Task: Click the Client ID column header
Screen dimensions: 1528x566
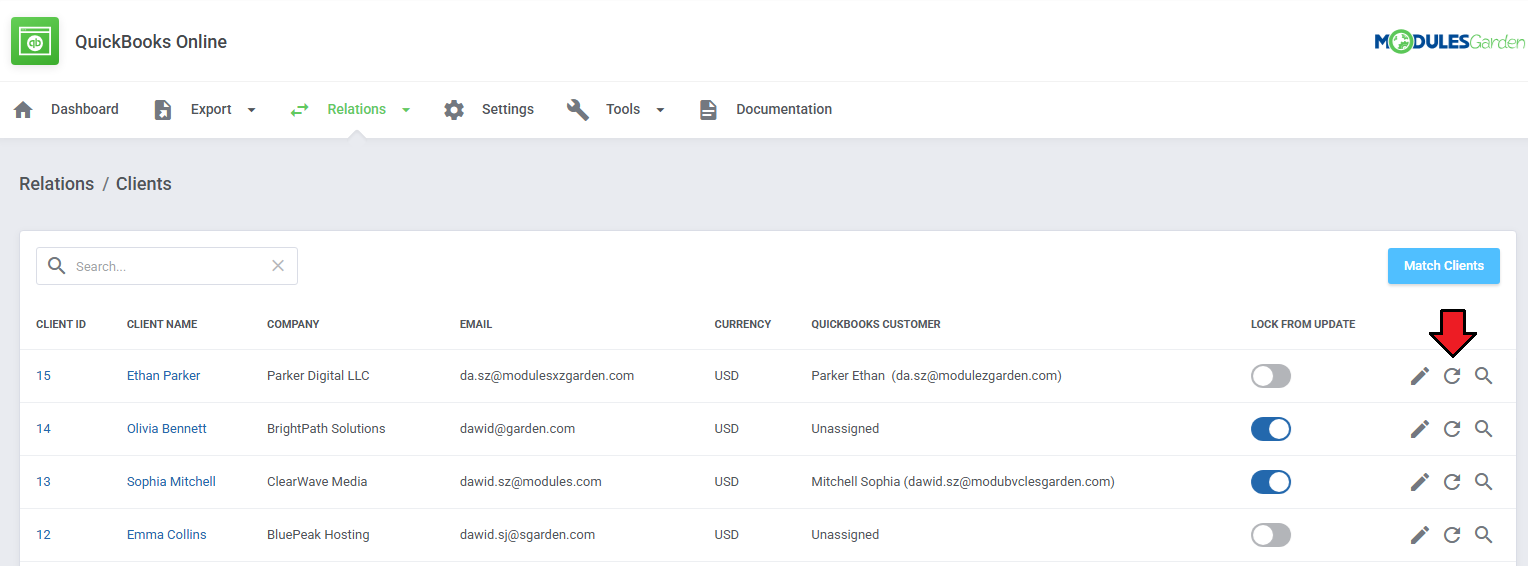Action: click(x=61, y=324)
